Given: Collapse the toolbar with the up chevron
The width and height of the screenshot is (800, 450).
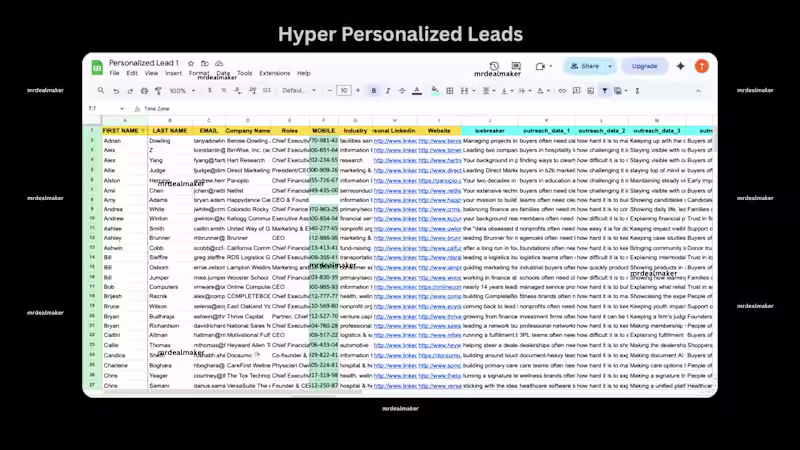Looking at the screenshot, I should [698, 91].
